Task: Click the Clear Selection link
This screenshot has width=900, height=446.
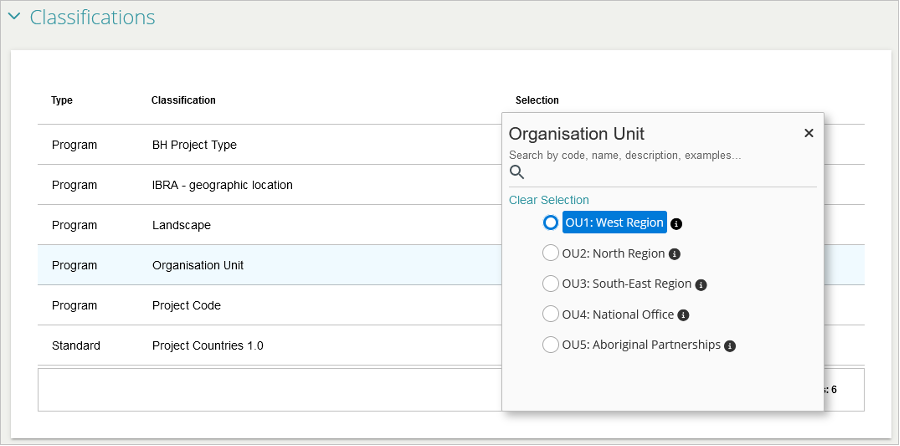Action: click(x=549, y=200)
